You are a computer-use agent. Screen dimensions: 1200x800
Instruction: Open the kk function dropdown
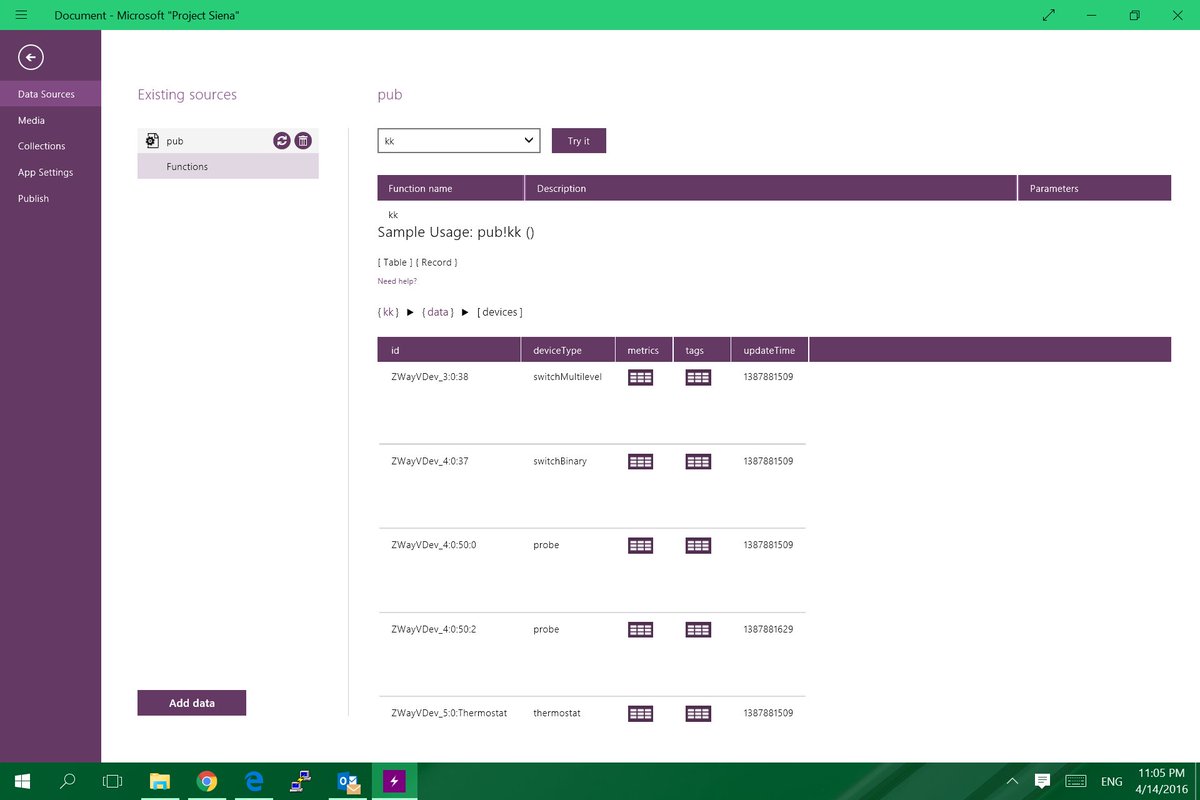point(459,141)
